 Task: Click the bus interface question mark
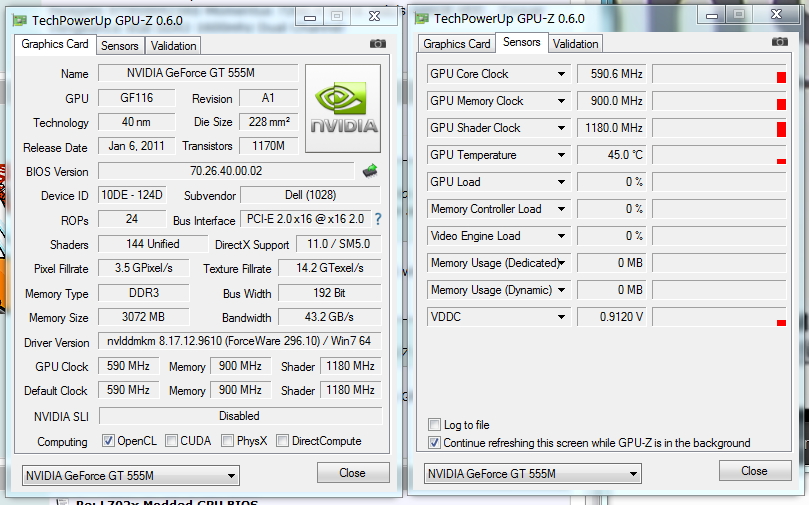378,219
